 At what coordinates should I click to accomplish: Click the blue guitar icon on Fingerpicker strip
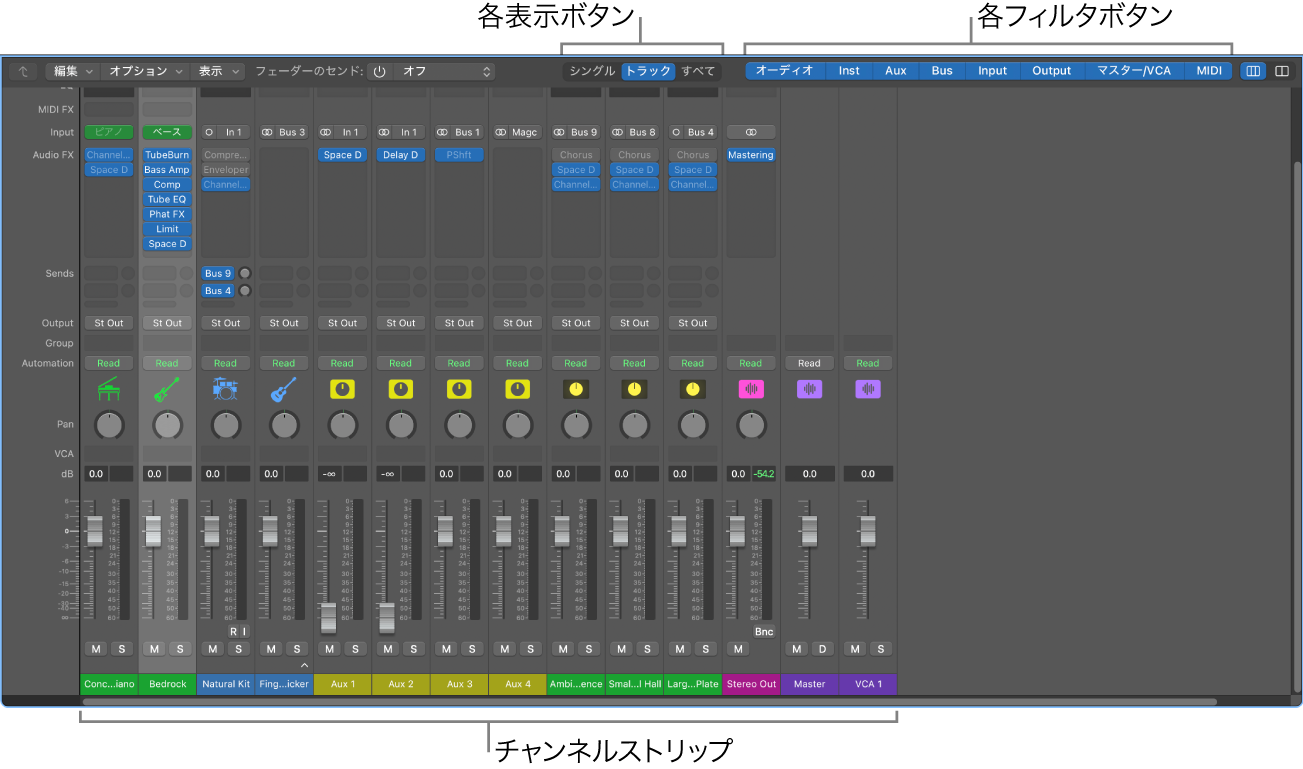coord(283,389)
